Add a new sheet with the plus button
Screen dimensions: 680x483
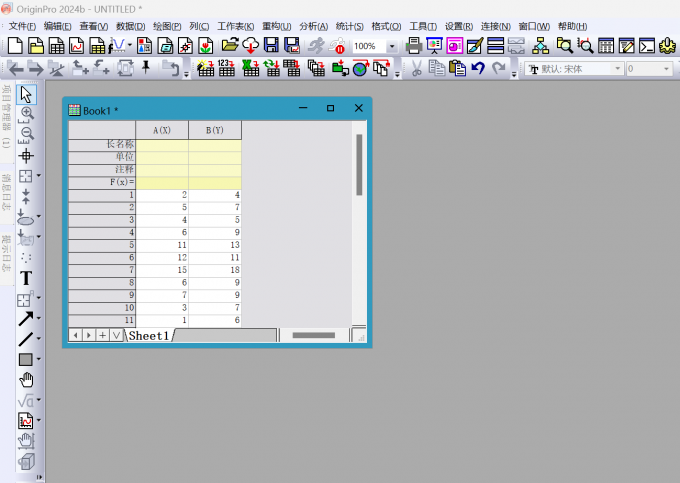pos(102,335)
